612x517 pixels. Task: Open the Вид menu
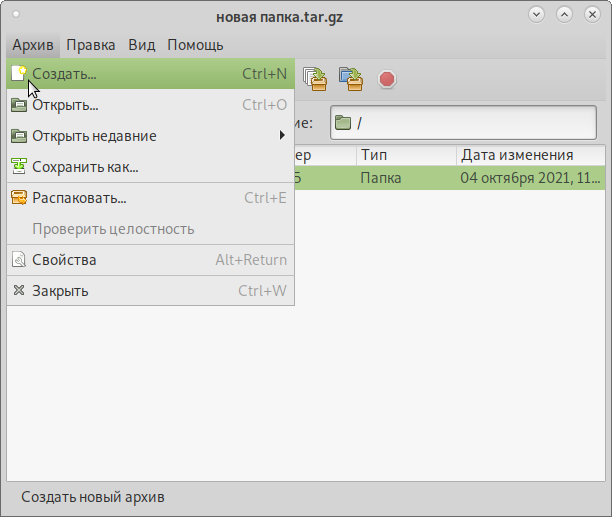tap(142, 45)
